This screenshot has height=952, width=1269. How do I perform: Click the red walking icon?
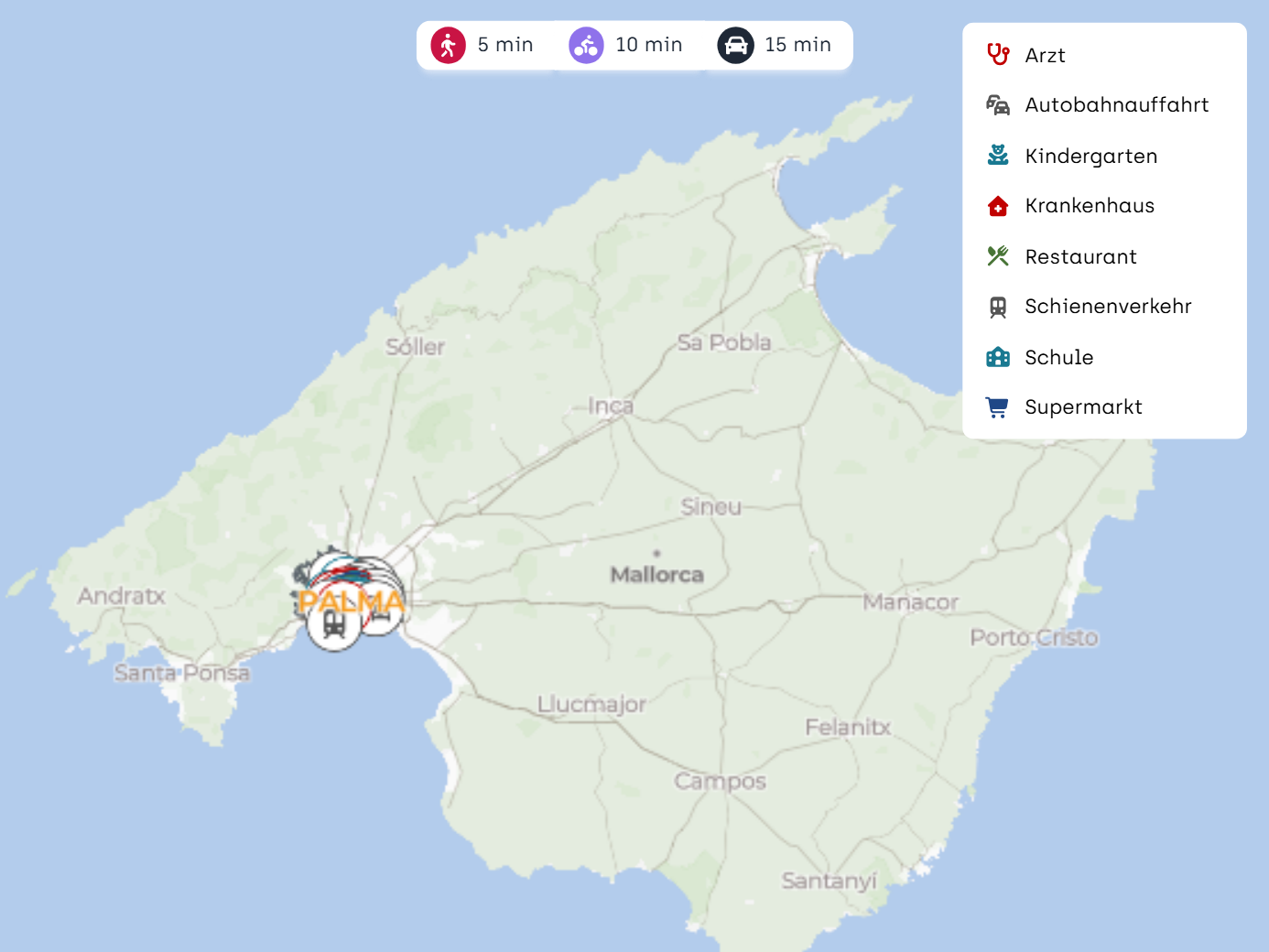[448, 45]
